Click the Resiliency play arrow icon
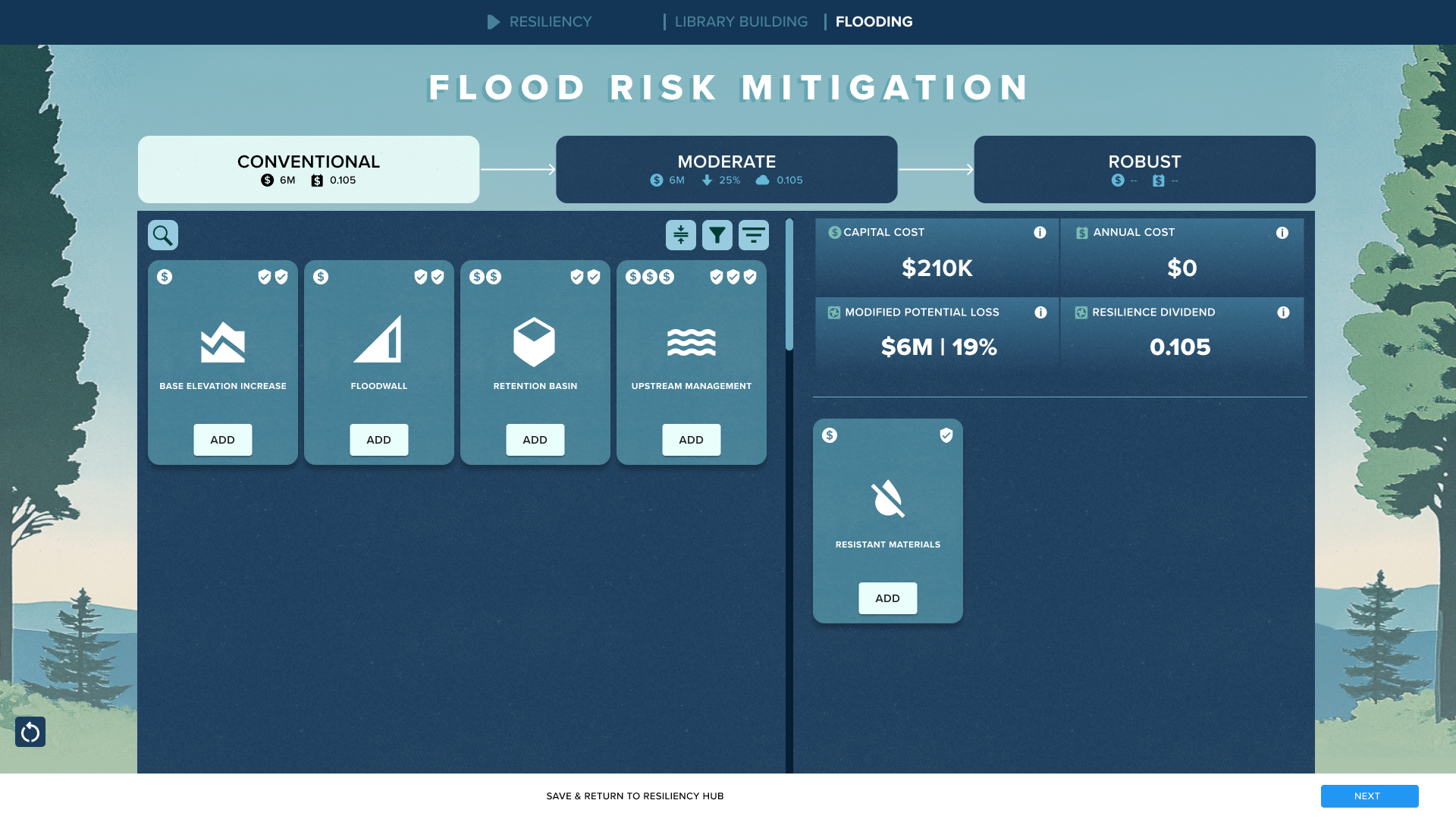The image size is (1456, 819). point(494,22)
